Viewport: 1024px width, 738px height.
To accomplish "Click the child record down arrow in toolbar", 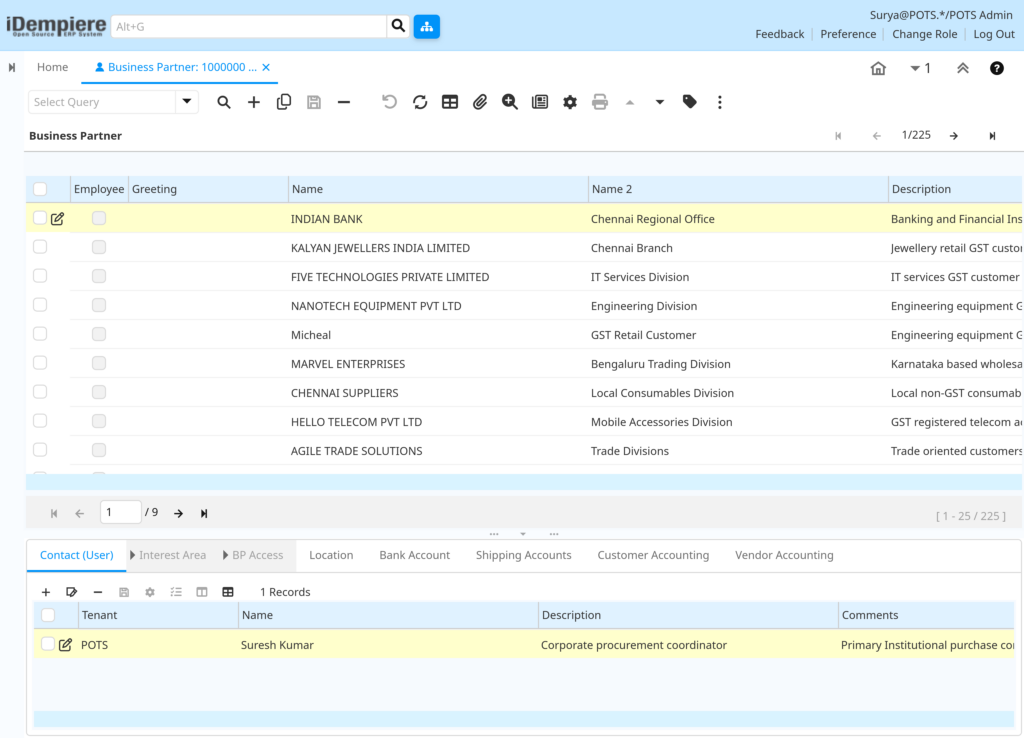I will click(x=660, y=102).
